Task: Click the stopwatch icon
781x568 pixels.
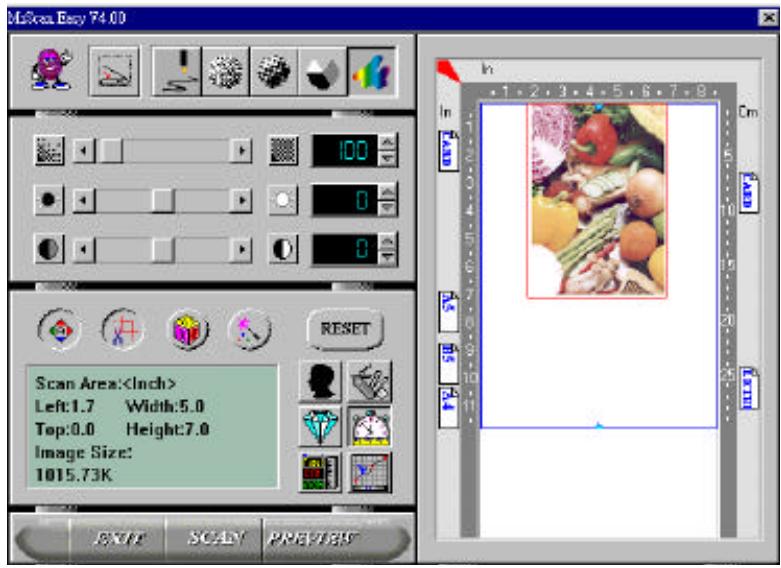Action: (x=369, y=427)
